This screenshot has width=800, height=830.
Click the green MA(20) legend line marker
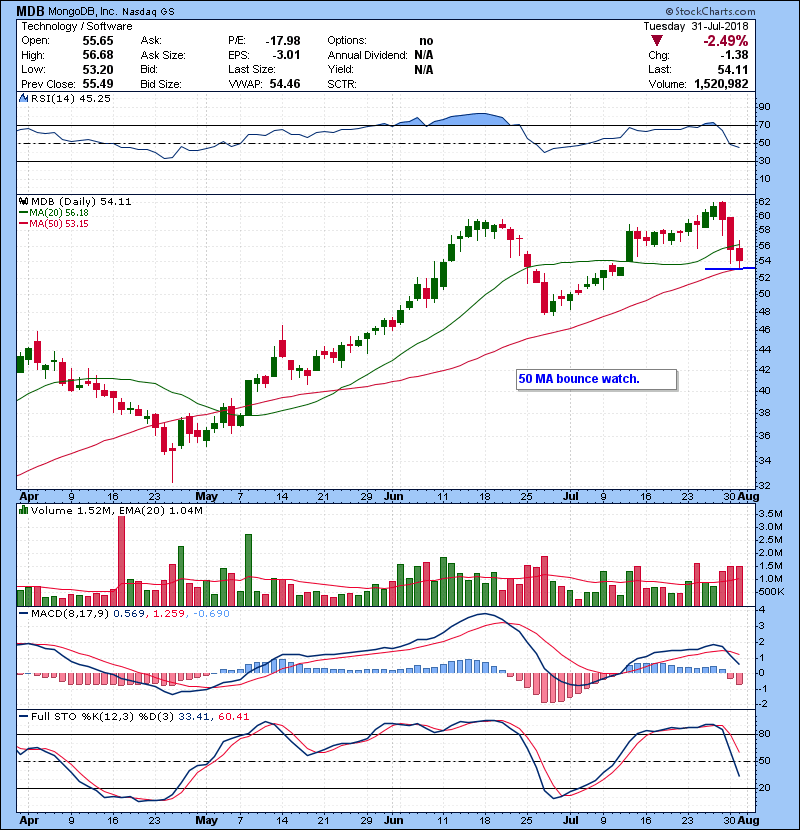[23, 213]
